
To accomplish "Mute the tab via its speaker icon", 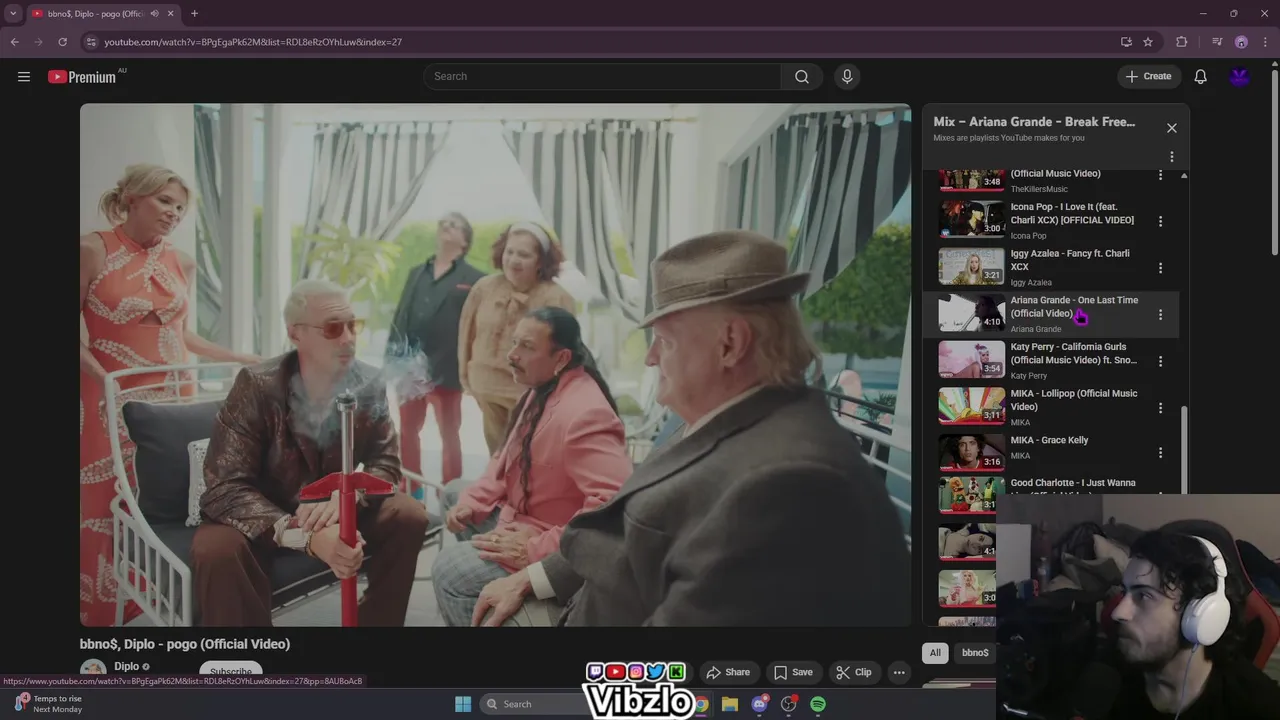I will tap(154, 14).
